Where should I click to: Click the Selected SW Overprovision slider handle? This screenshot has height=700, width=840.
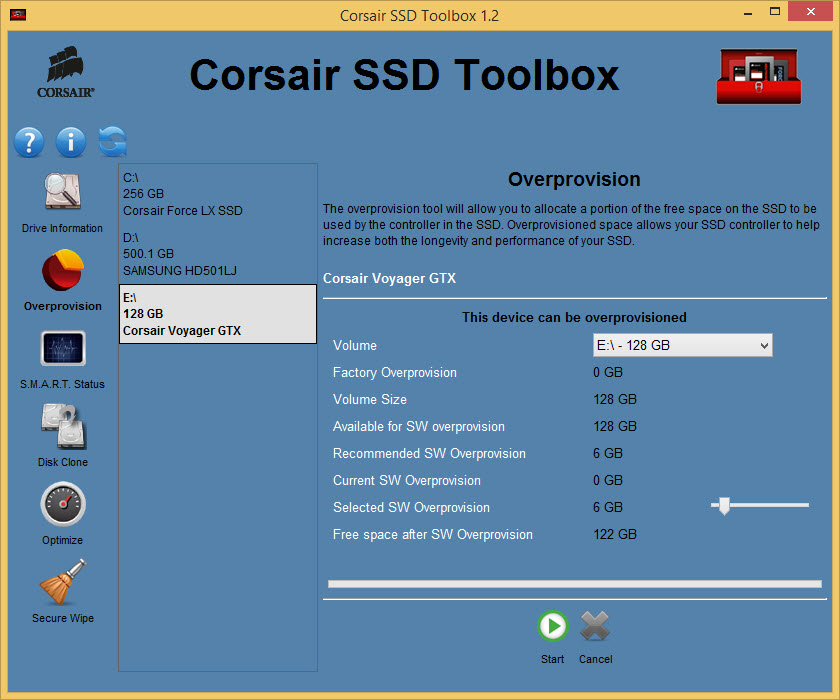point(724,506)
